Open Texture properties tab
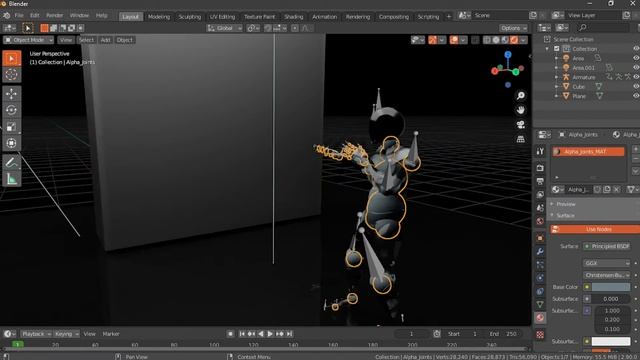Image resolution: width=640 pixels, height=360 pixels. 540,335
